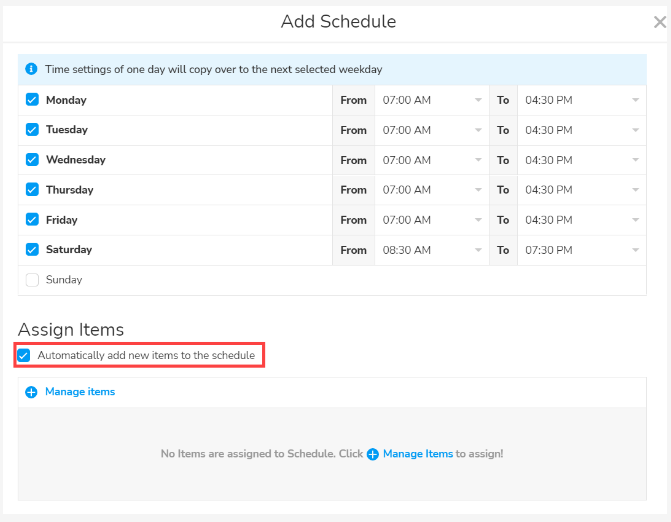Open Monday From time dropdown
This screenshot has width=671, height=522.
coord(432,100)
